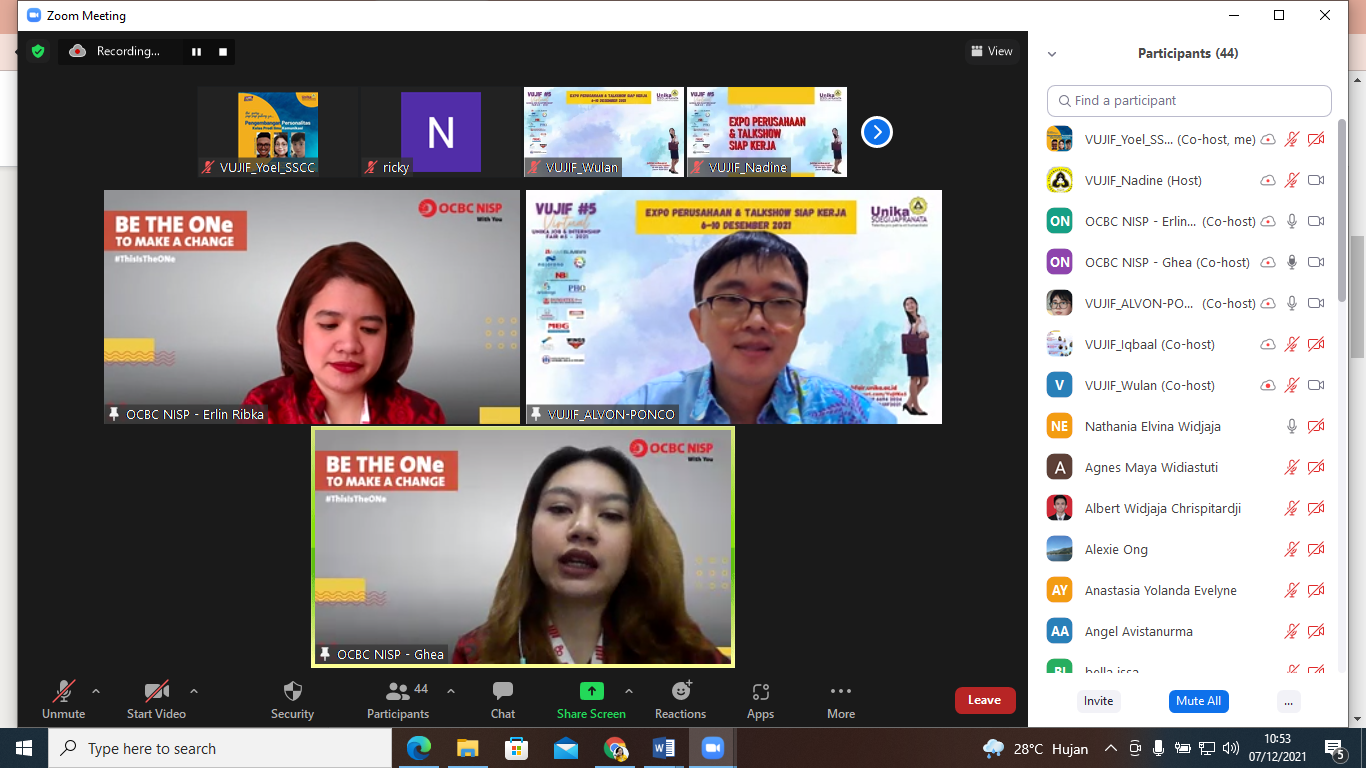Click camera-off icon for Alexie Ong
This screenshot has width=1366, height=768.
pos(1316,549)
